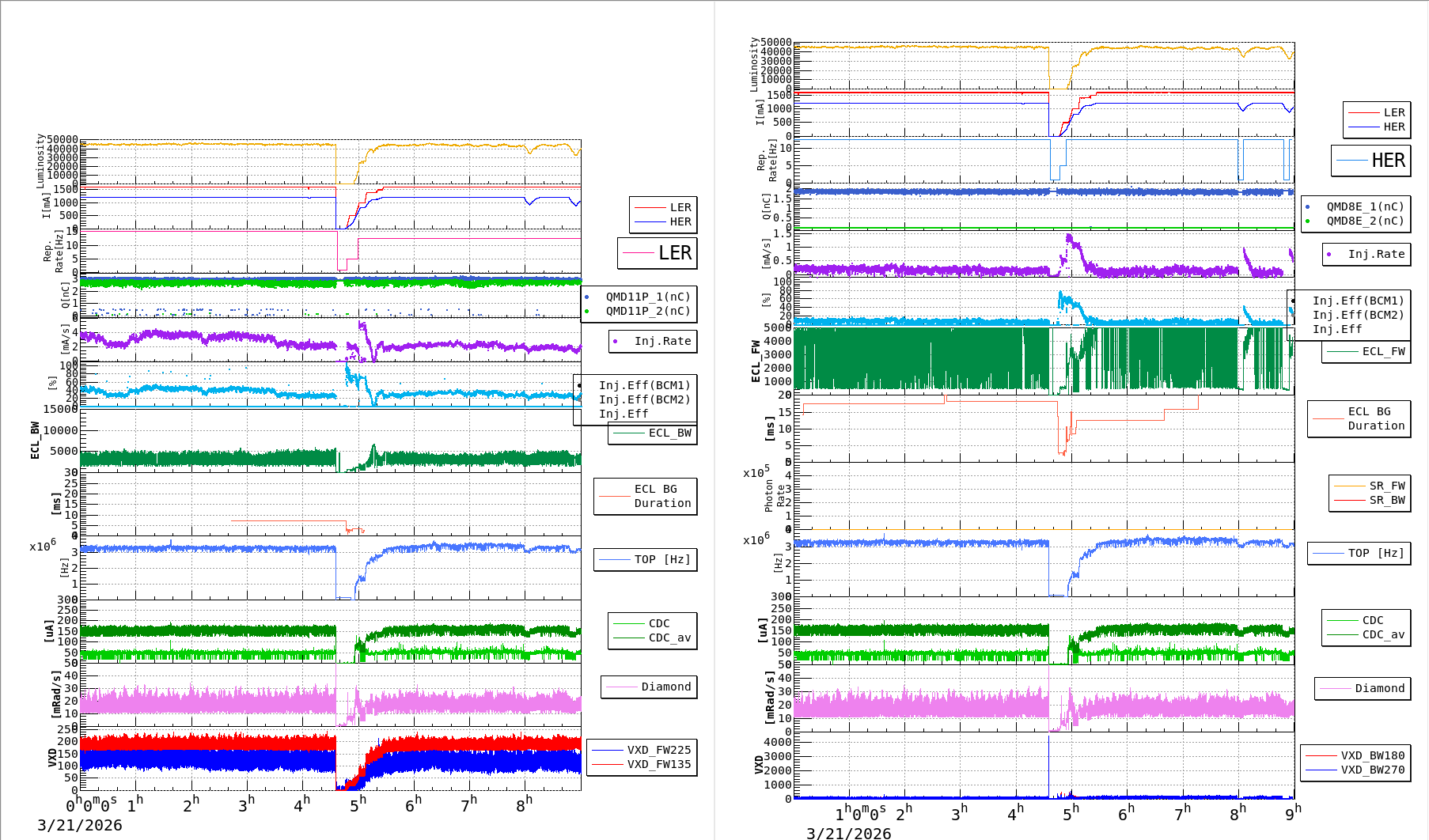The height and width of the screenshot is (840, 1429).
Task: Click the VXD_FW135 red legend line
Action: click(x=608, y=765)
